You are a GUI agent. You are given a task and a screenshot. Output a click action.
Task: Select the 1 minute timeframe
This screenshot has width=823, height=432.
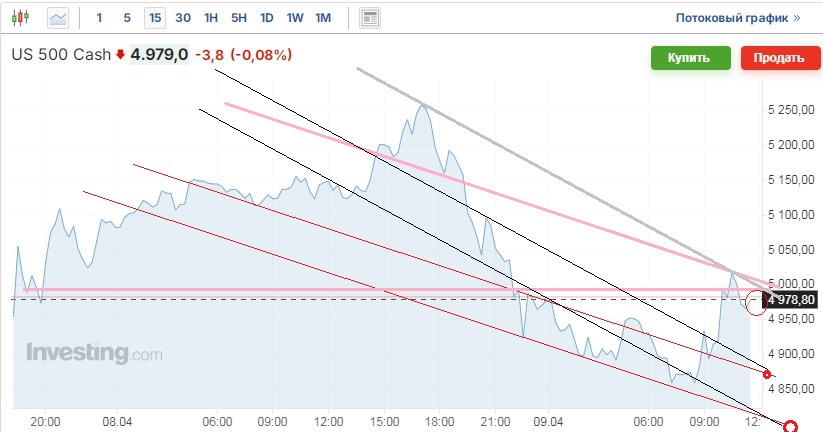(98, 18)
